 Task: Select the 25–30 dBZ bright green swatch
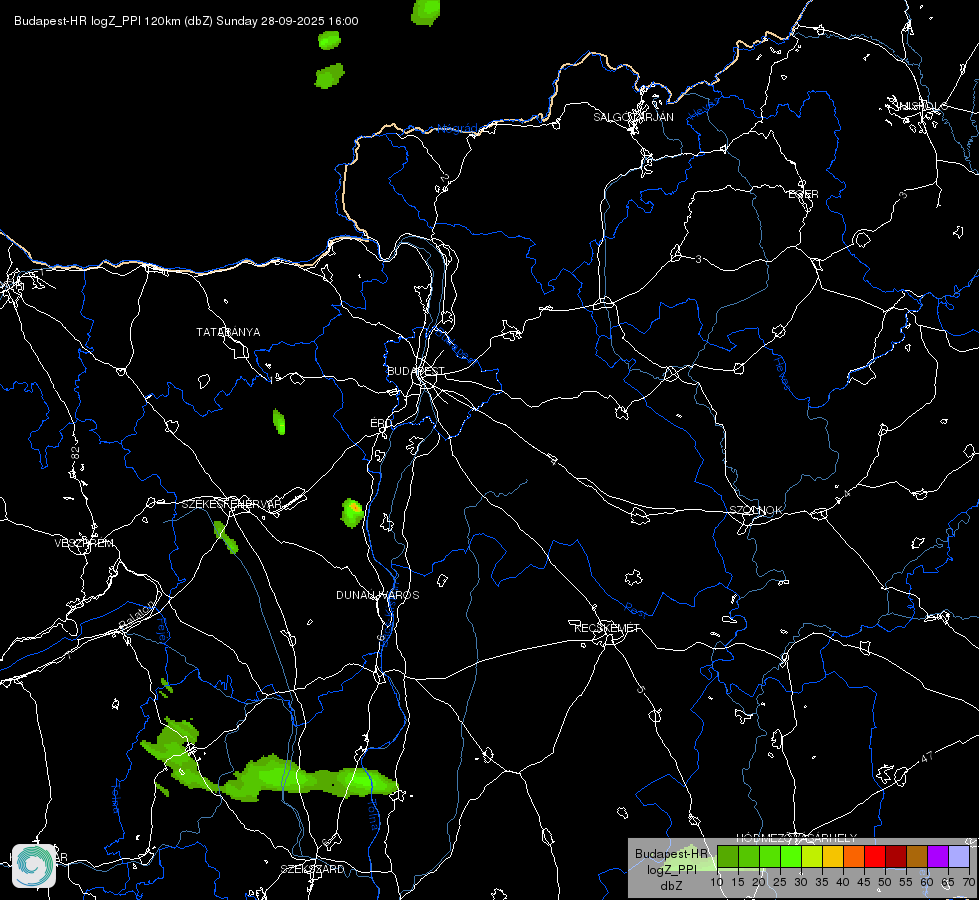(x=791, y=856)
